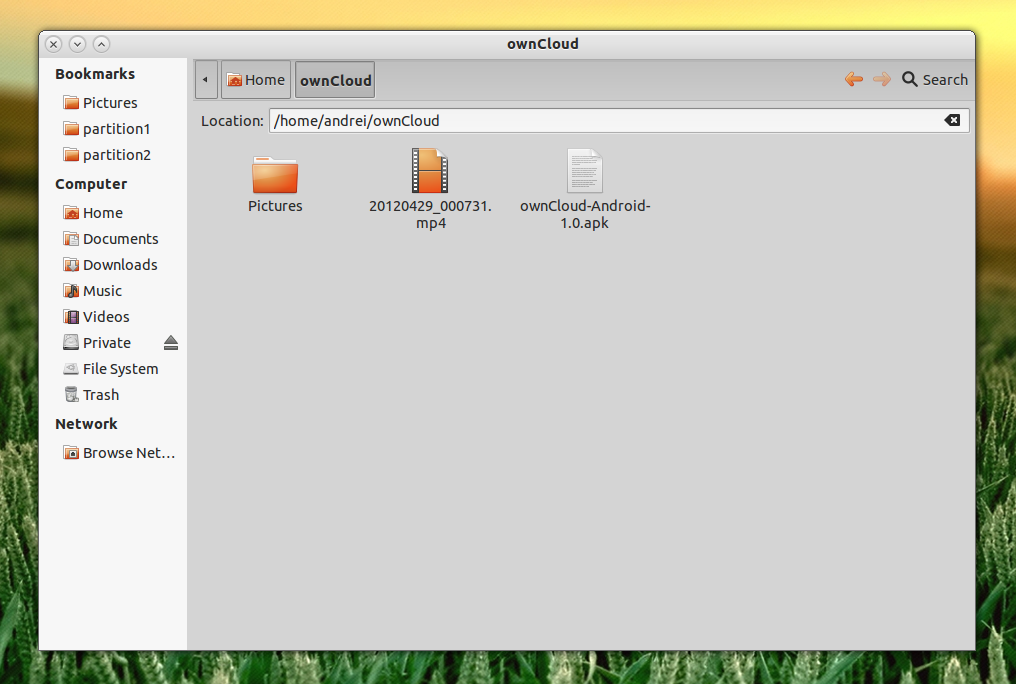
Task: Select the ownCloud breadcrumb segment
Action: tap(334, 79)
